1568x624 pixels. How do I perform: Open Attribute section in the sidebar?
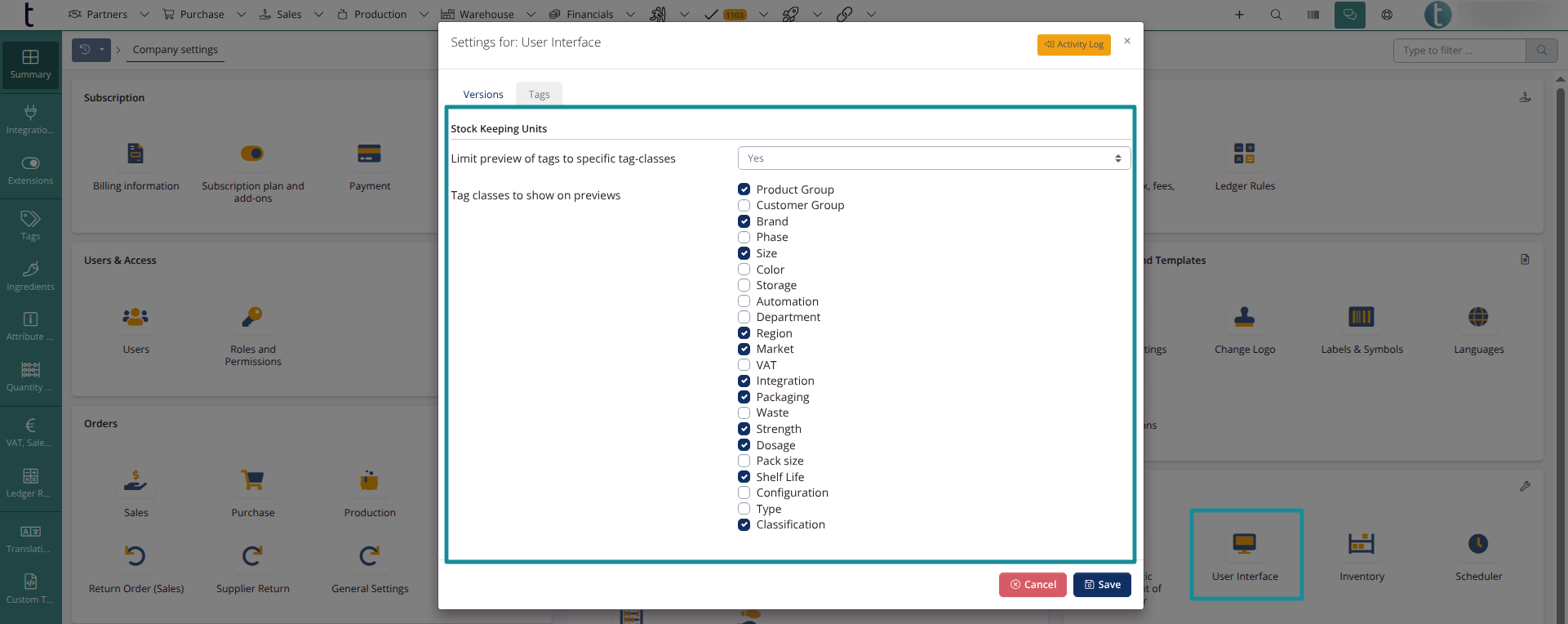[30, 326]
